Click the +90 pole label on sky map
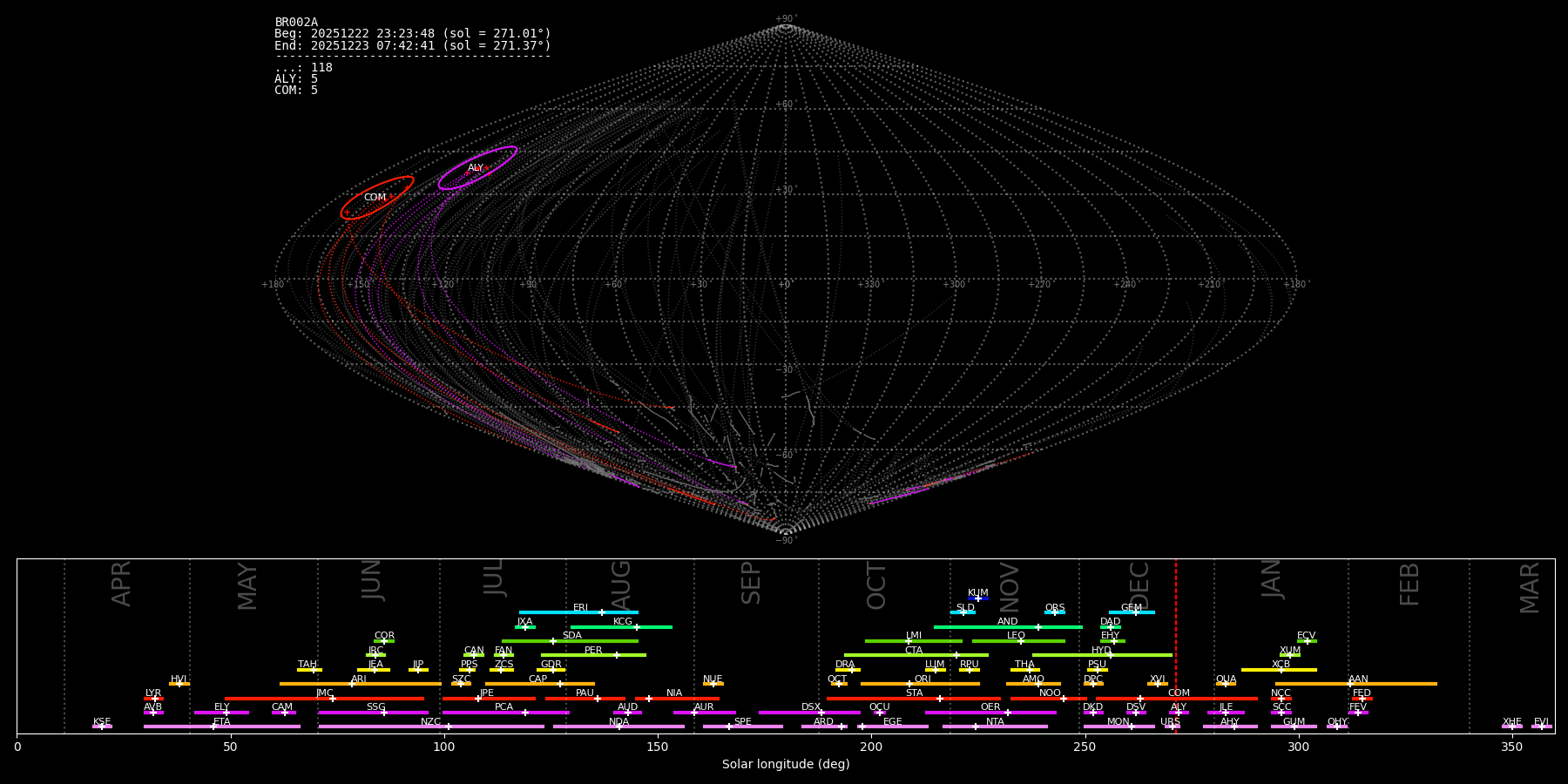The image size is (1568, 784). tap(786, 19)
